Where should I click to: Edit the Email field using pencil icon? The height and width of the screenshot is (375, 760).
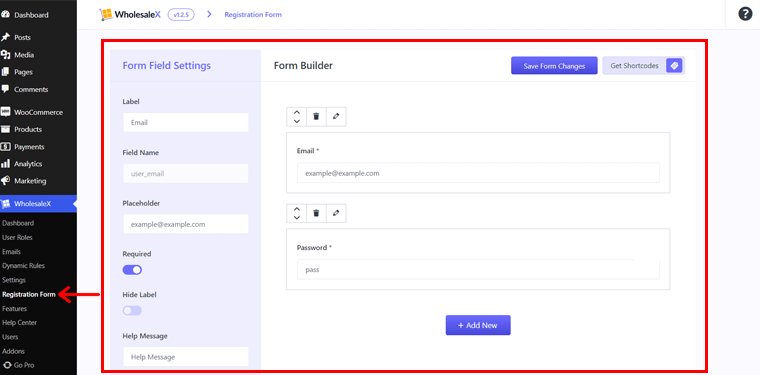[336, 116]
